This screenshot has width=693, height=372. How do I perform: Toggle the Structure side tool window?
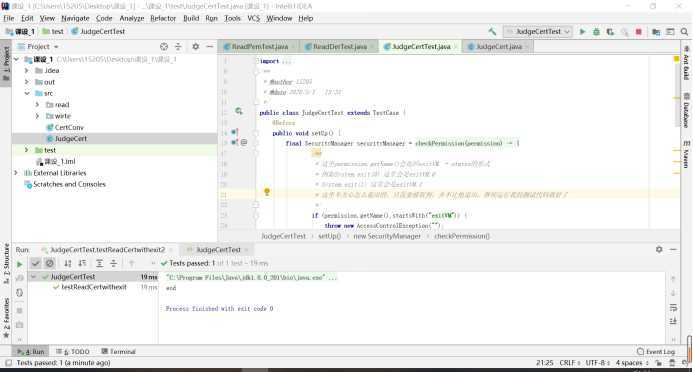tap(6, 263)
